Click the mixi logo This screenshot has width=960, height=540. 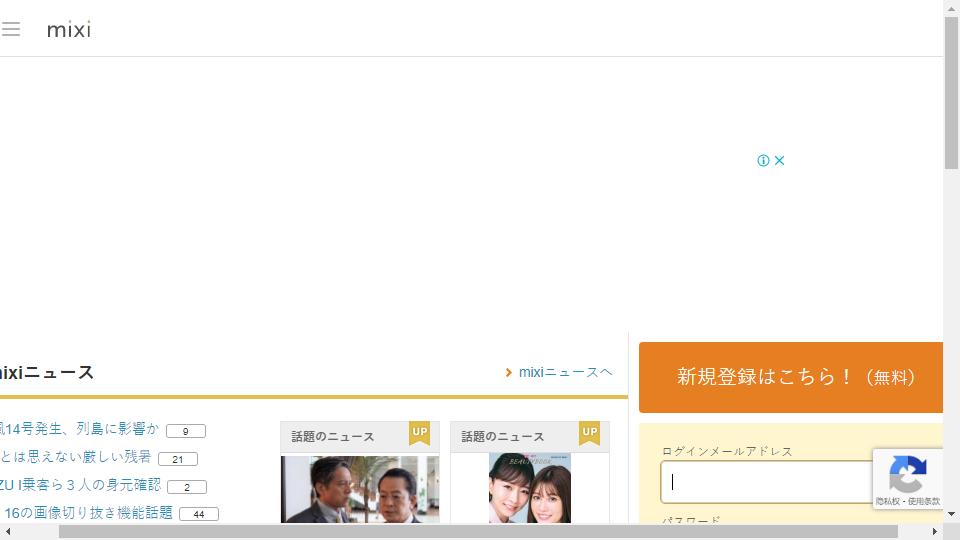(69, 29)
